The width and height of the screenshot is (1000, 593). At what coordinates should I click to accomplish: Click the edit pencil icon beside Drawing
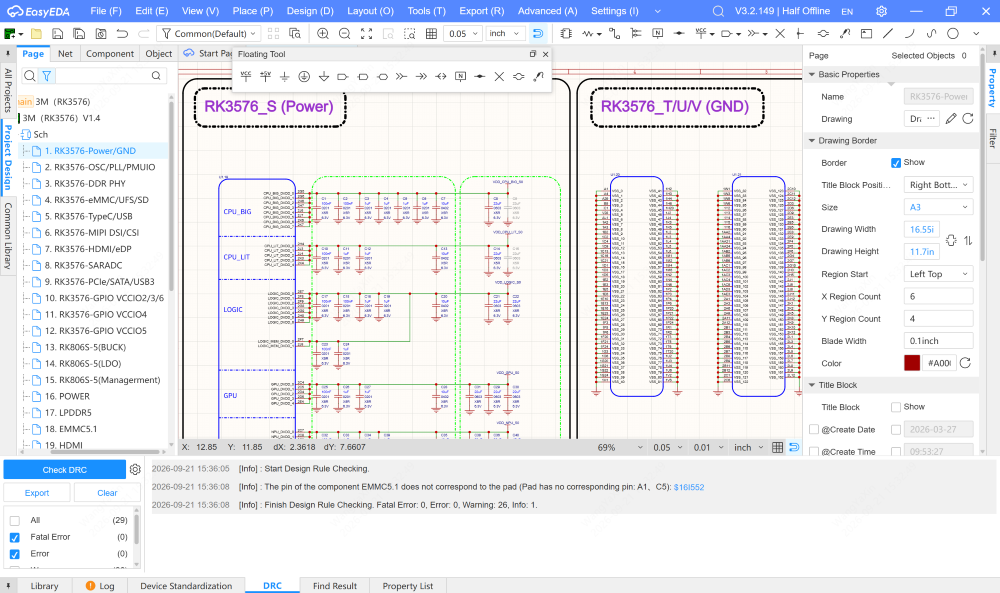951,119
